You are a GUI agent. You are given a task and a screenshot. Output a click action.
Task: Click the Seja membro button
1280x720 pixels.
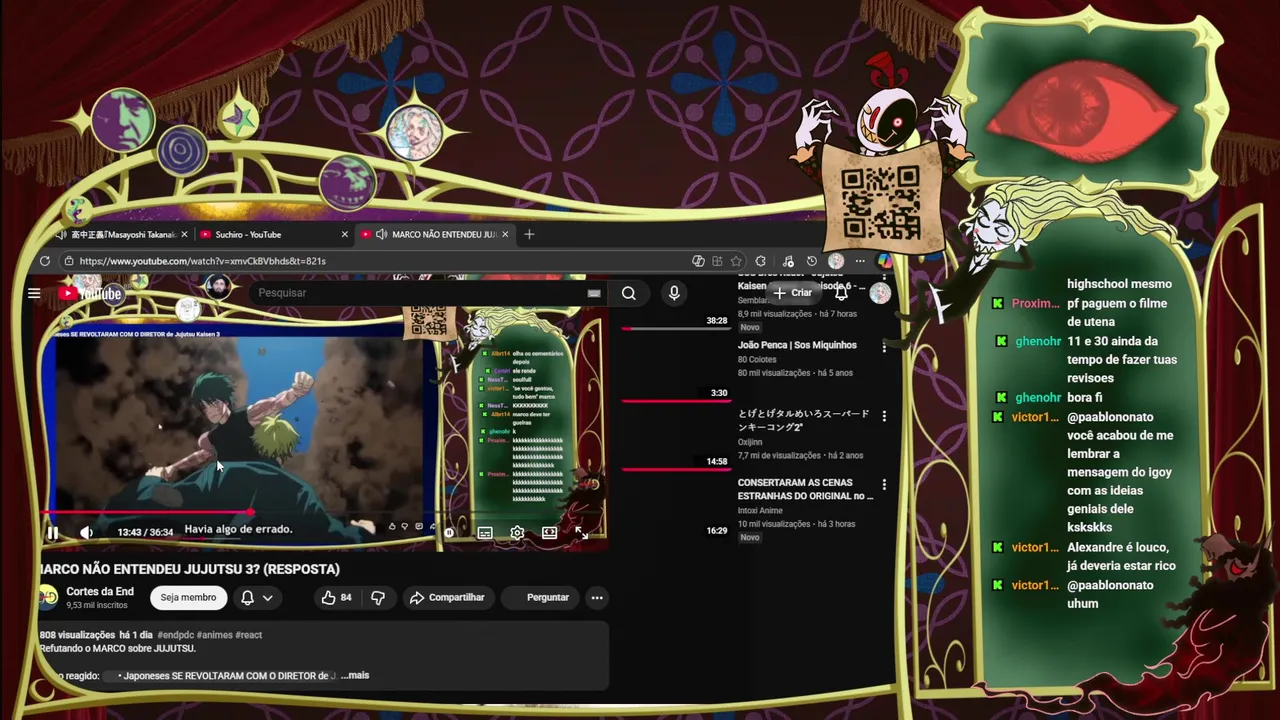tap(188, 597)
